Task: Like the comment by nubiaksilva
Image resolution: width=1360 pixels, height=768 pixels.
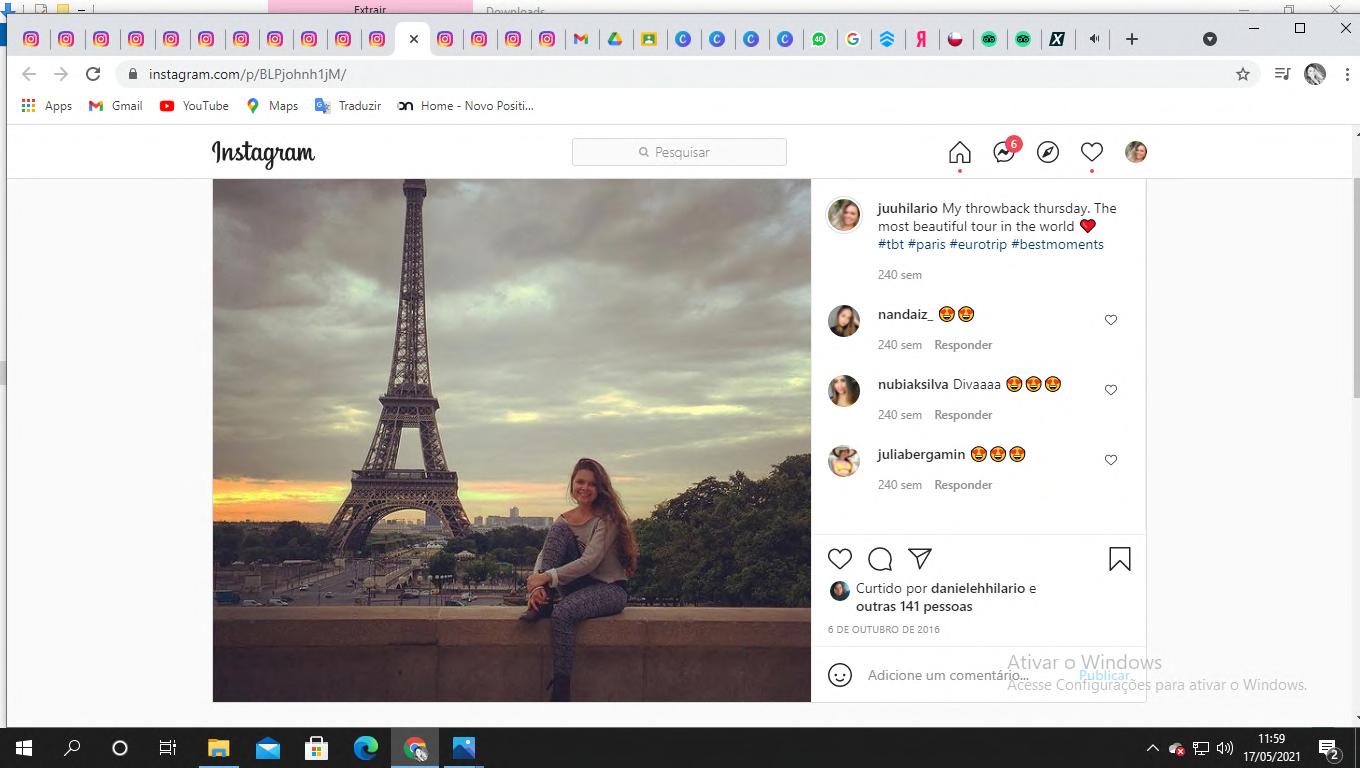Action: [x=1111, y=390]
